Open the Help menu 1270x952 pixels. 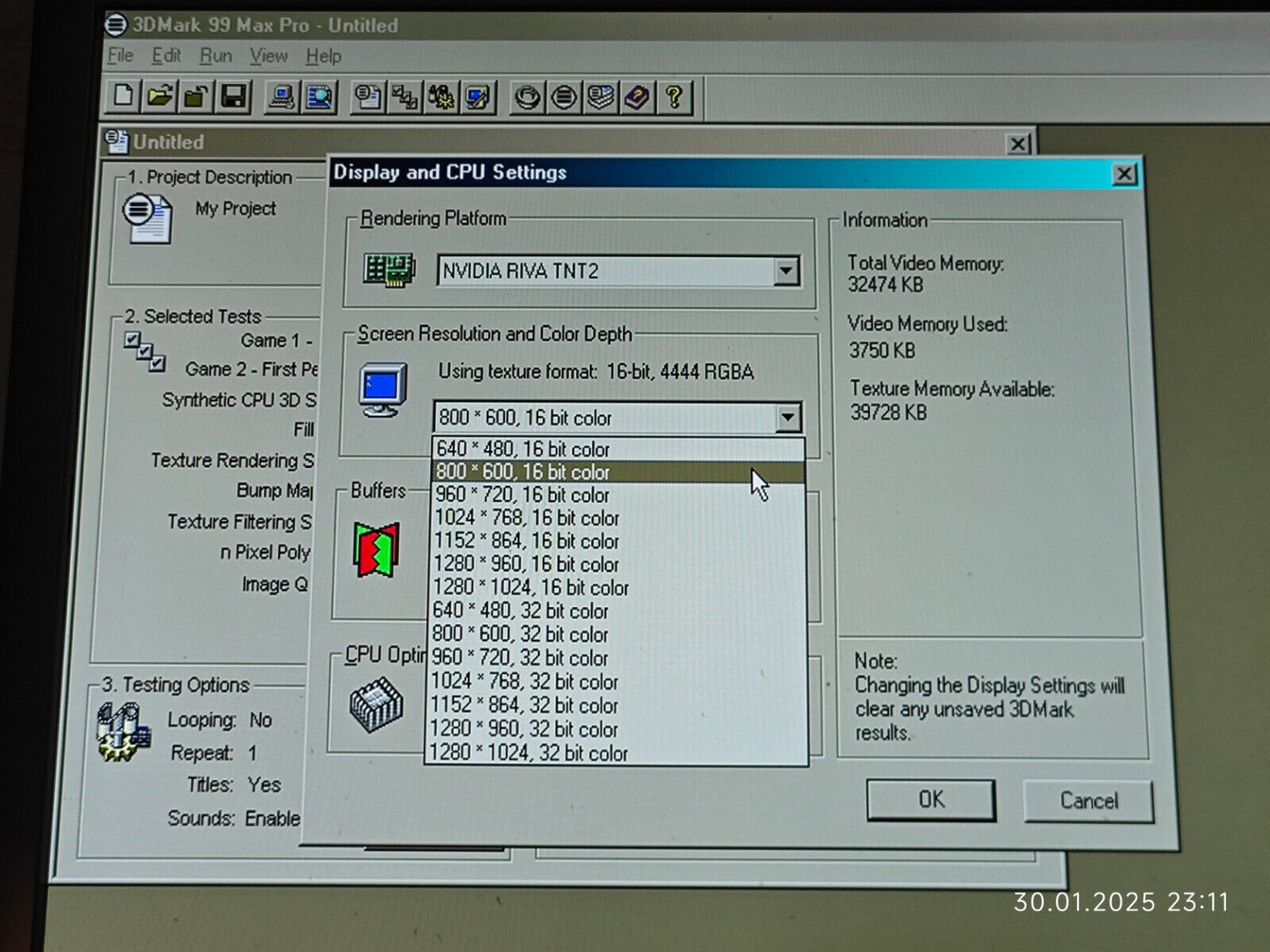tap(324, 56)
